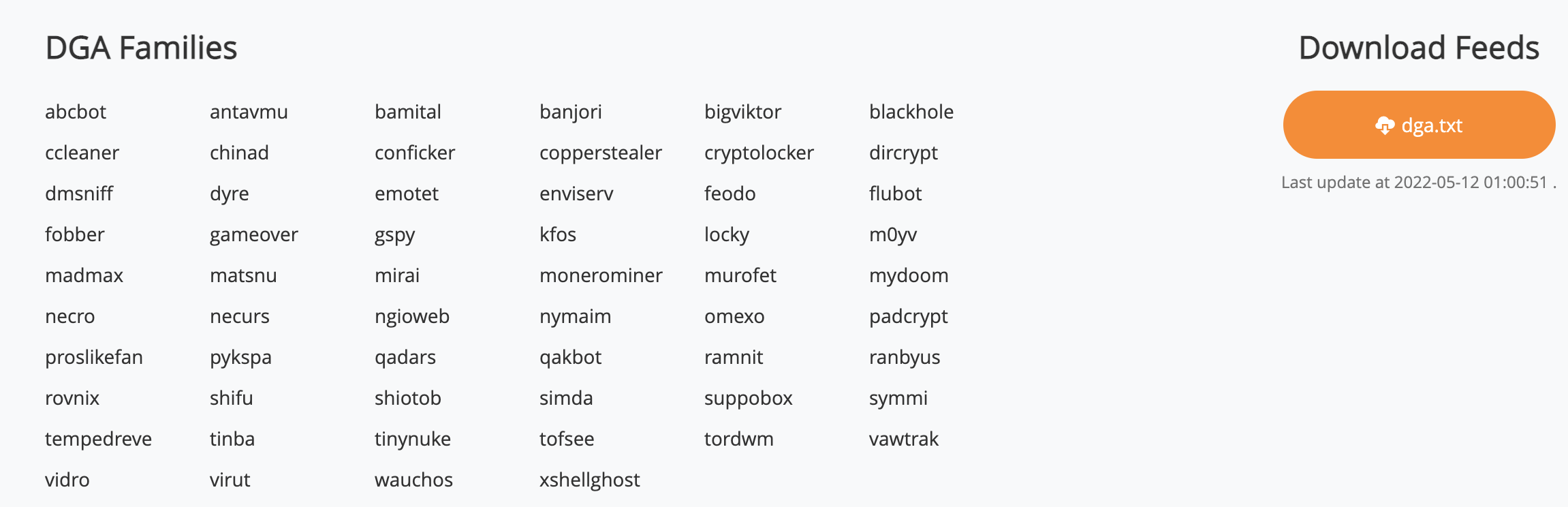Select the bigviktor family link
1568x507 pixels.
(742, 112)
